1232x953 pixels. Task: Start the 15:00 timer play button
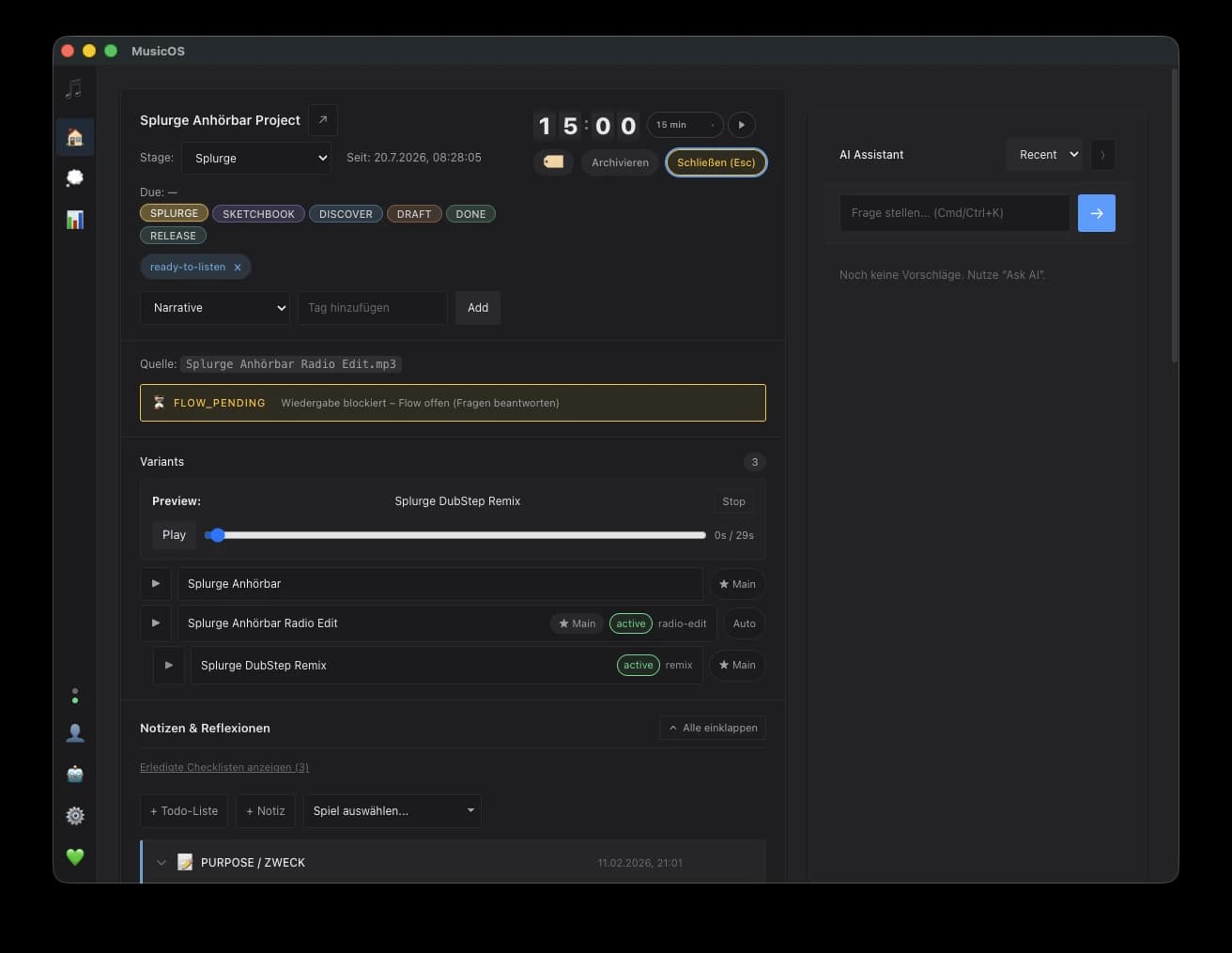pyautogui.click(x=741, y=125)
